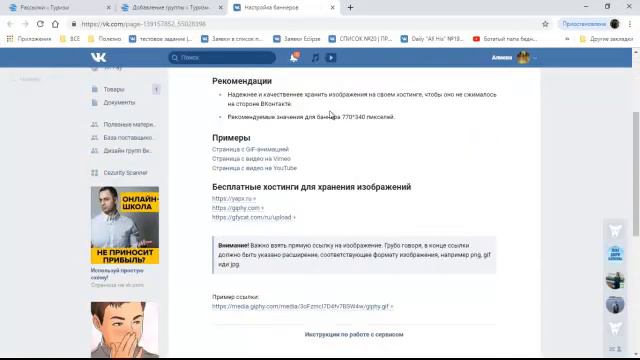Open Инструкция по работе с сервисом

354,334
